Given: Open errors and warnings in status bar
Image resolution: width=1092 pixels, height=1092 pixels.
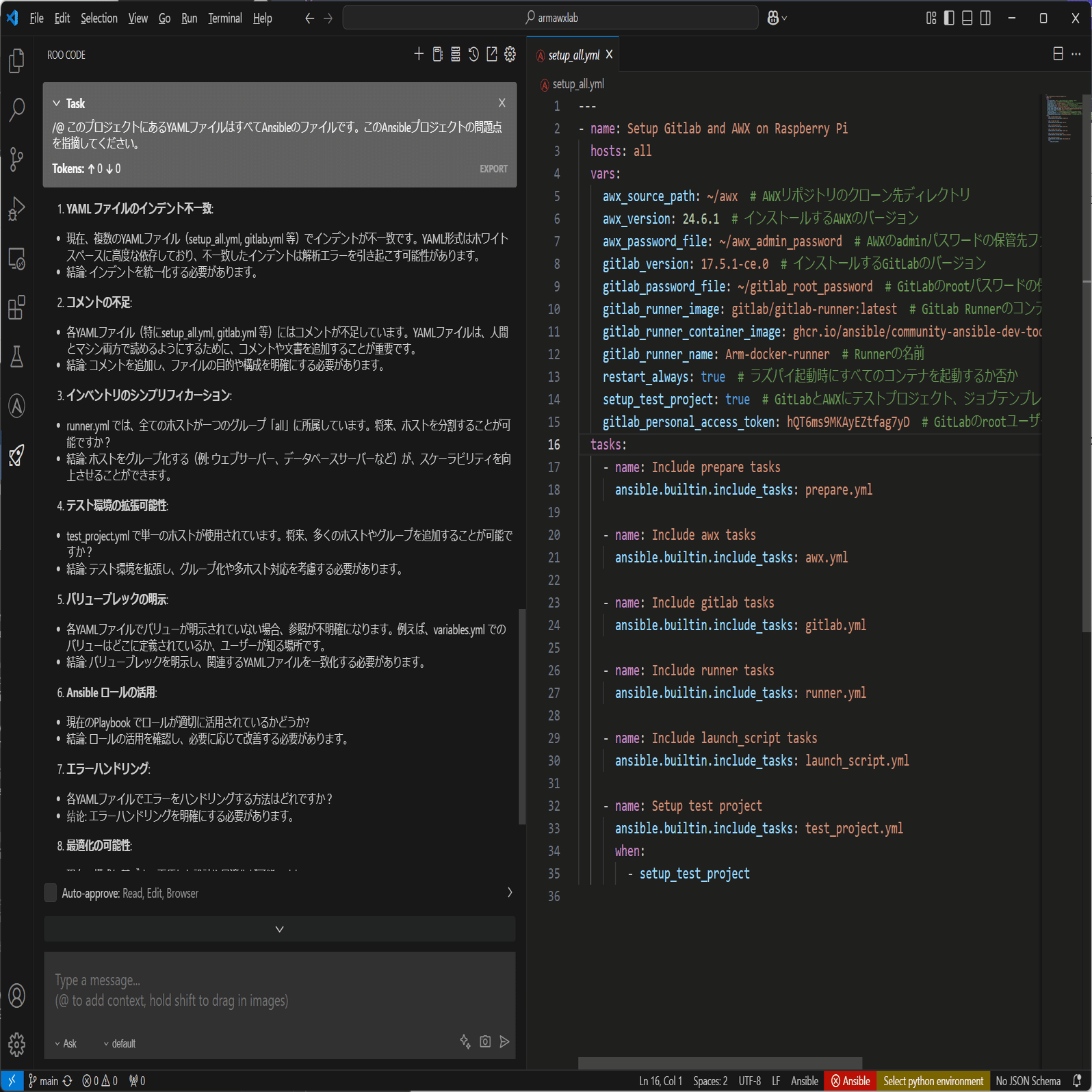Looking at the screenshot, I should pos(100,1081).
